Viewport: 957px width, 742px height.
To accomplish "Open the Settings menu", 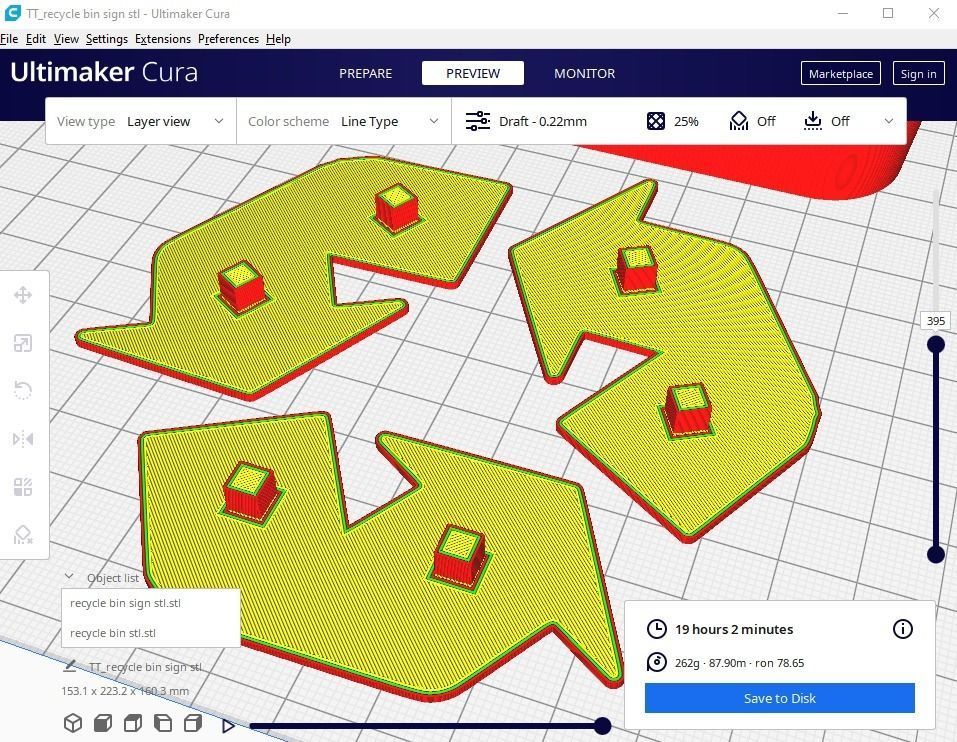I will pyautogui.click(x=107, y=39).
